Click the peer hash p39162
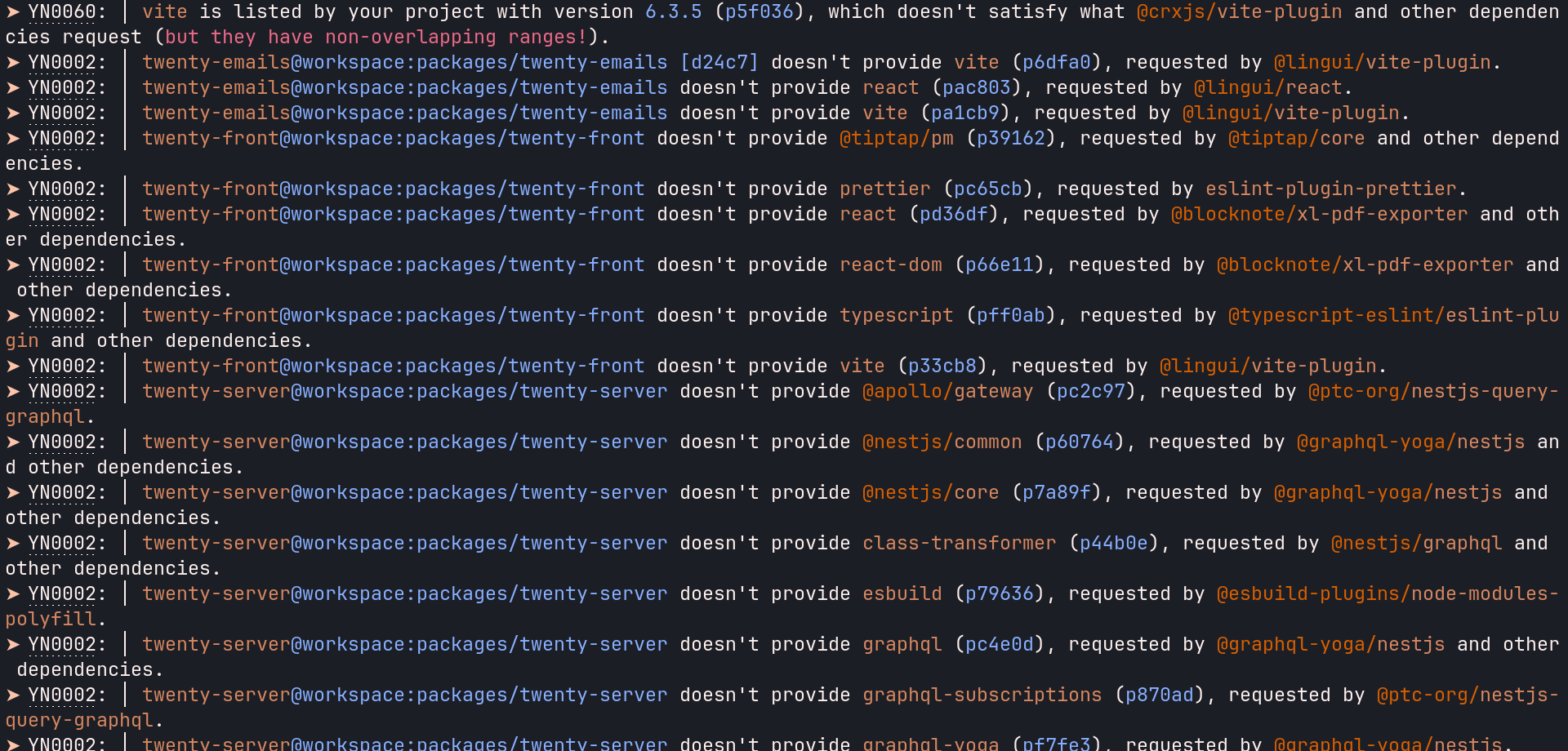 click(x=1011, y=139)
